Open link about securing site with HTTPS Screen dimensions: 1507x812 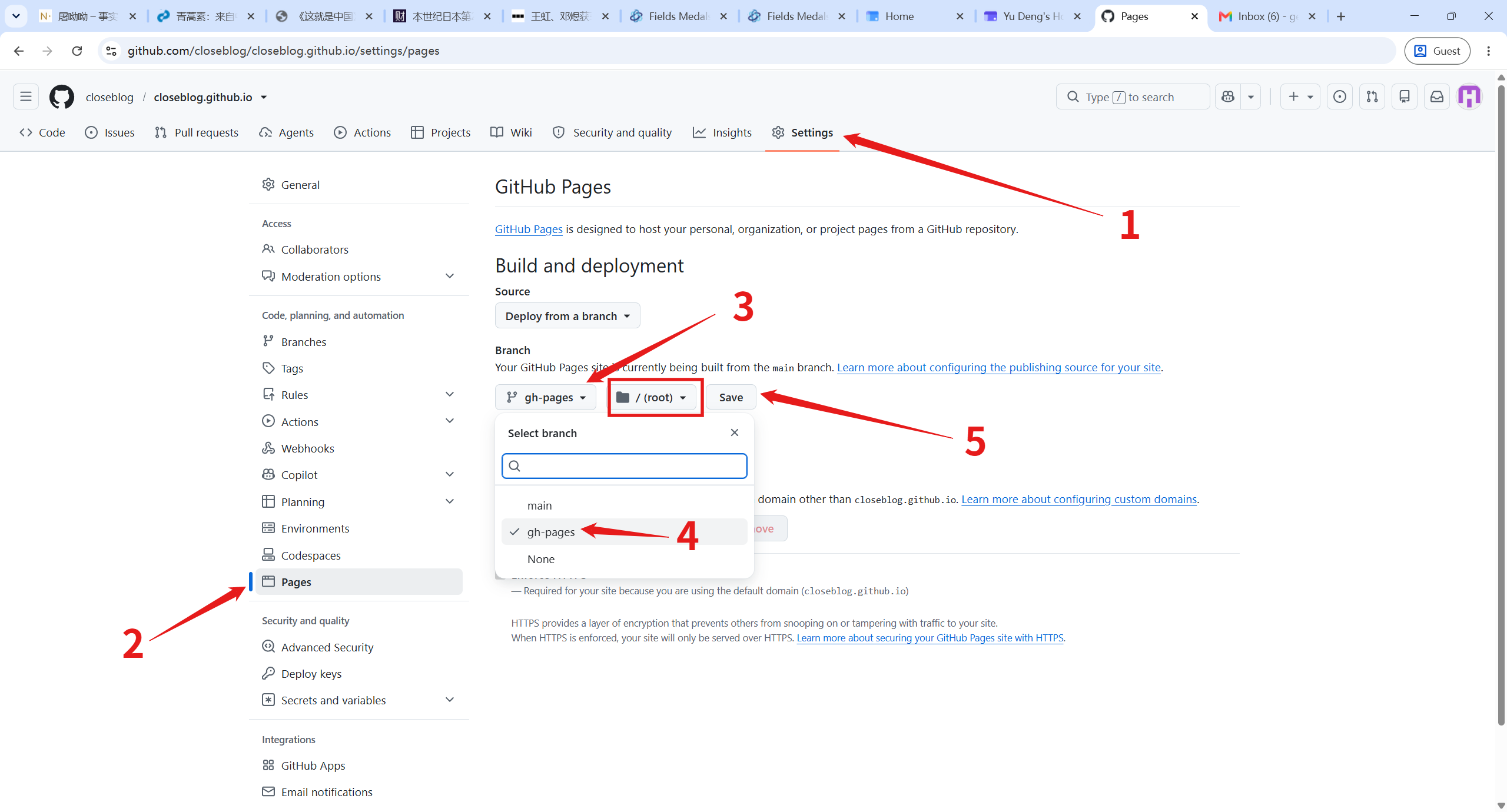pyautogui.click(x=930, y=638)
